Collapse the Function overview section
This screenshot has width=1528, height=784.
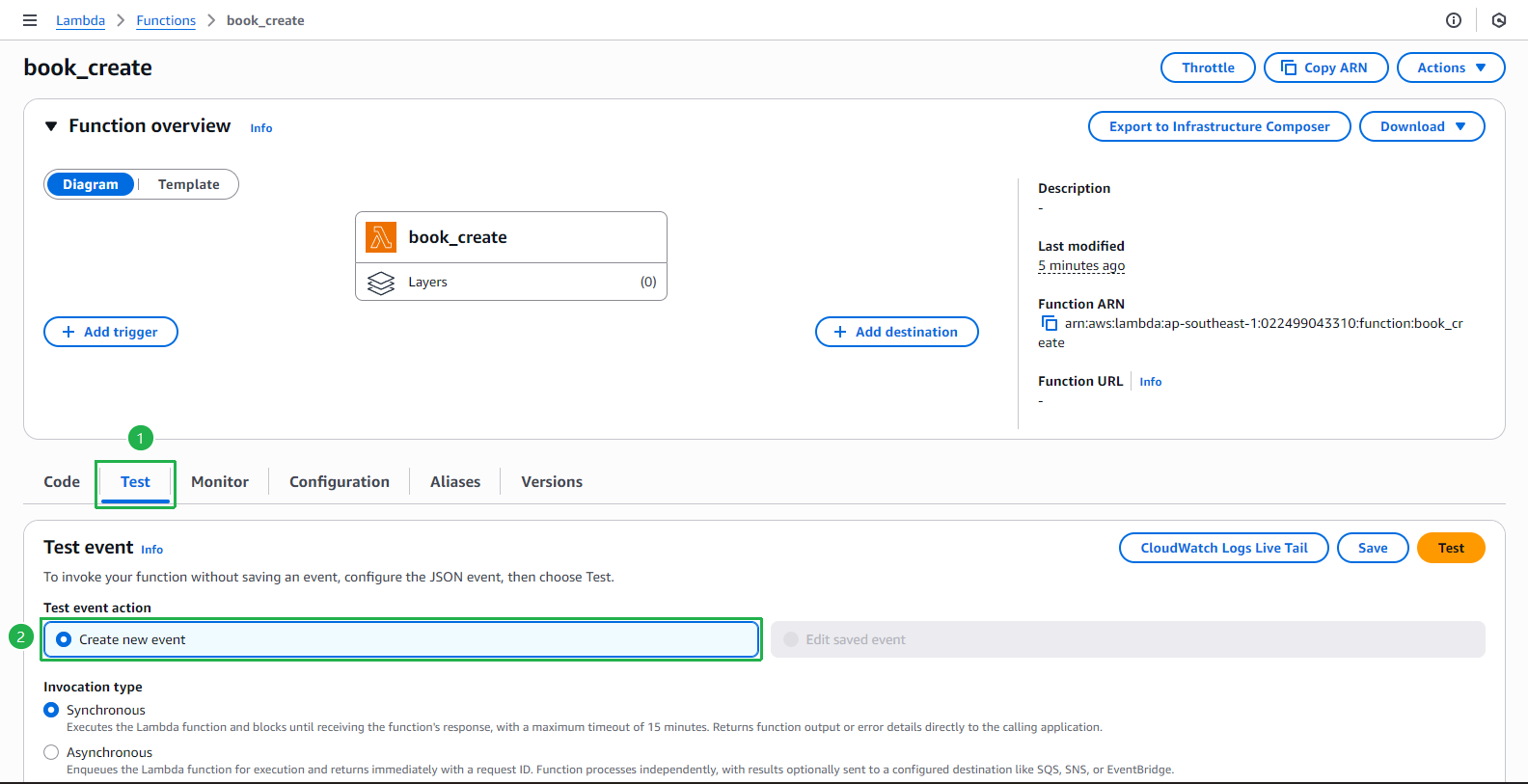[x=51, y=126]
